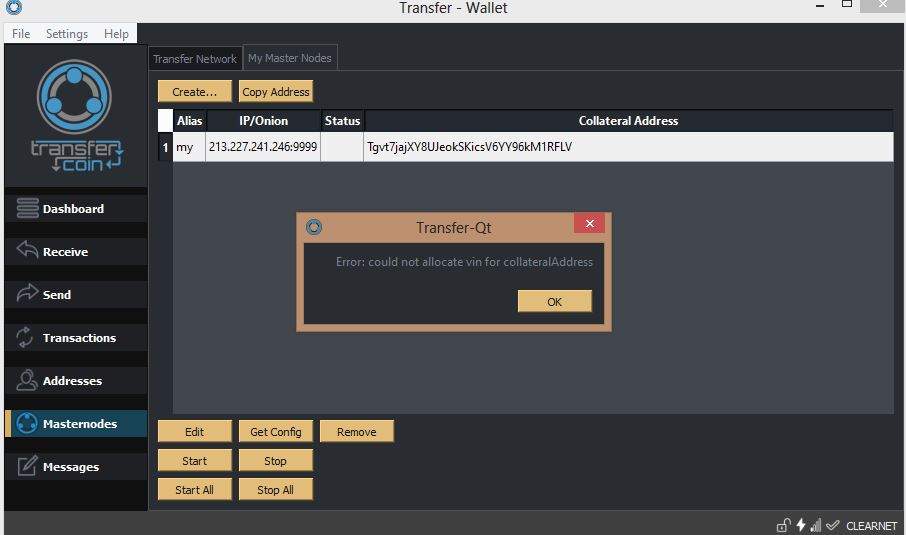
Task: Select the 'my' alias cell
Action: [189, 147]
